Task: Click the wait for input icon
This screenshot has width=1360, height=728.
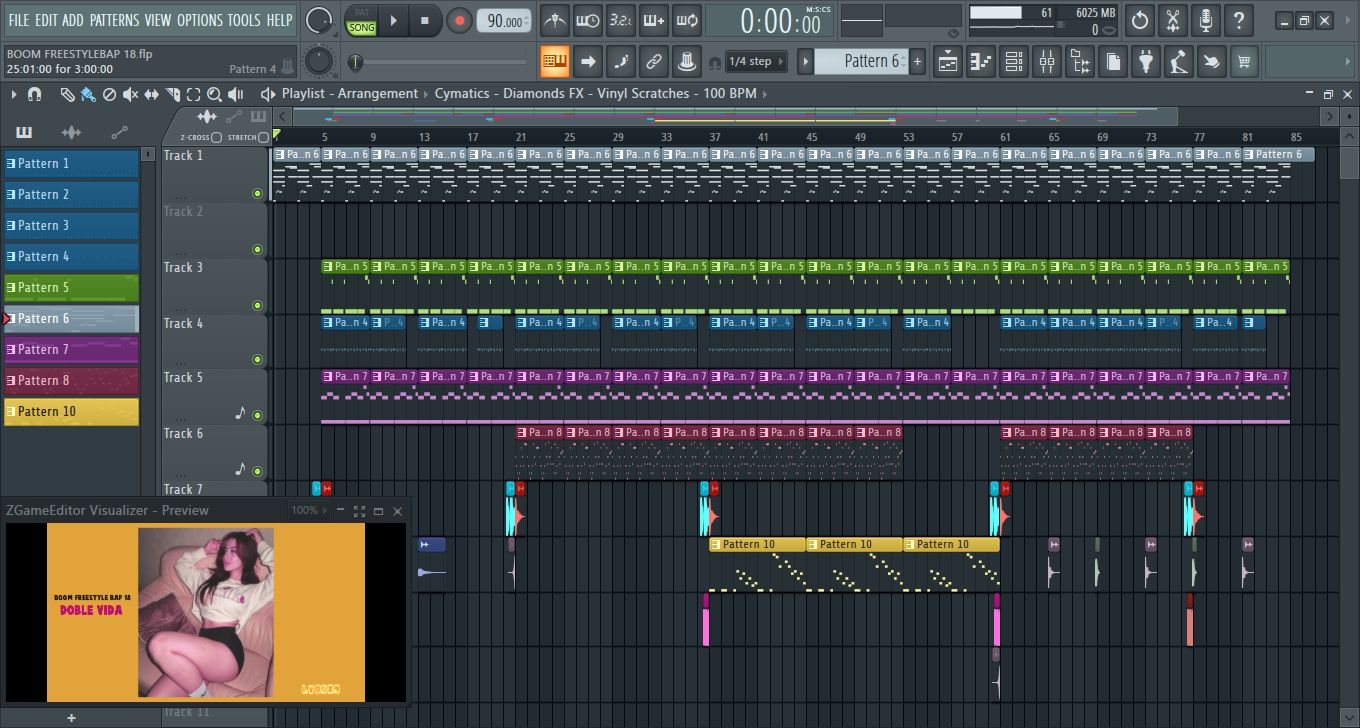Action: pyautogui.click(x=588, y=20)
